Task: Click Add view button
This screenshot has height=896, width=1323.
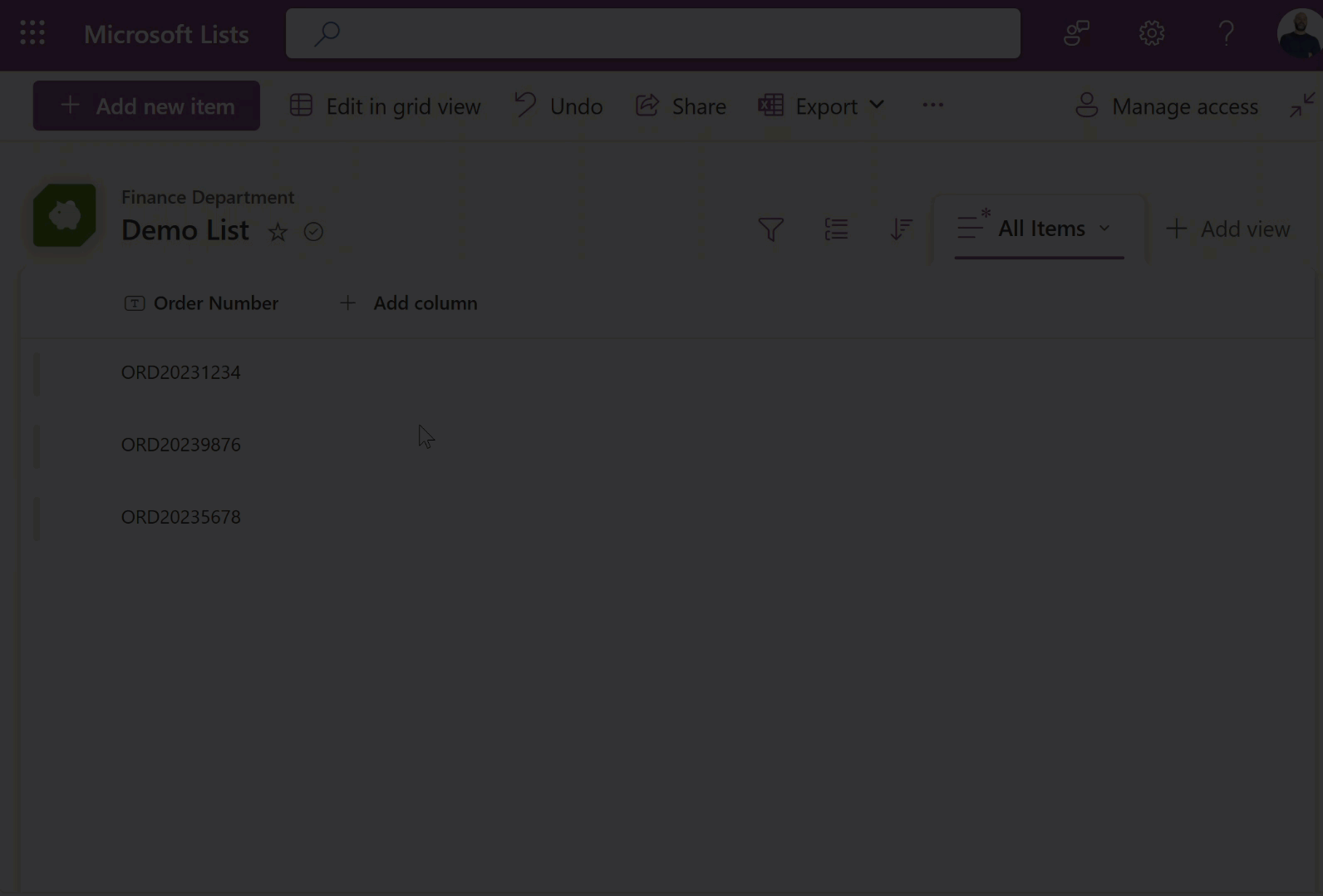Action: 1227,229
